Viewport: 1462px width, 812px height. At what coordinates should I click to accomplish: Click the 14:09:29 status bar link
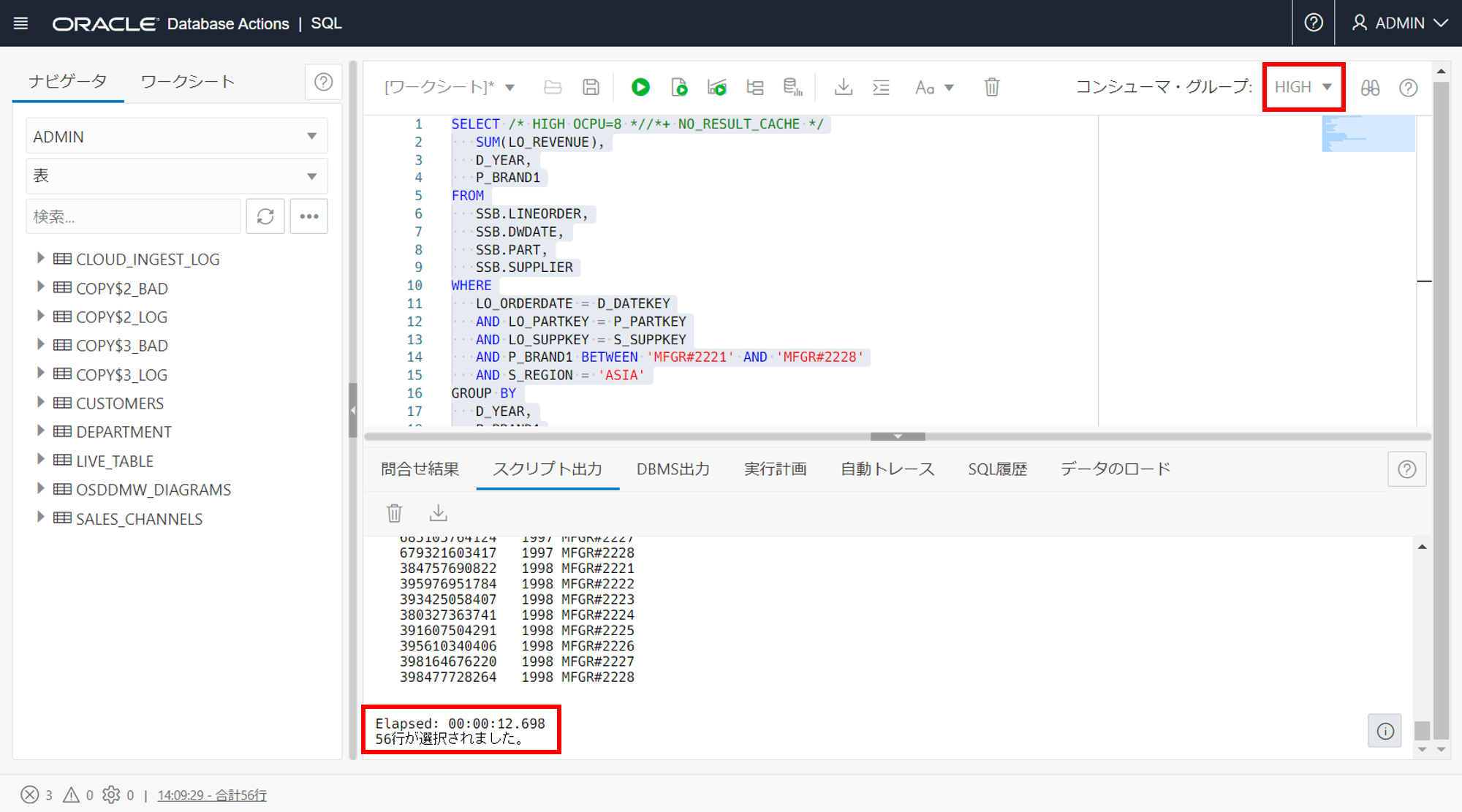212,795
